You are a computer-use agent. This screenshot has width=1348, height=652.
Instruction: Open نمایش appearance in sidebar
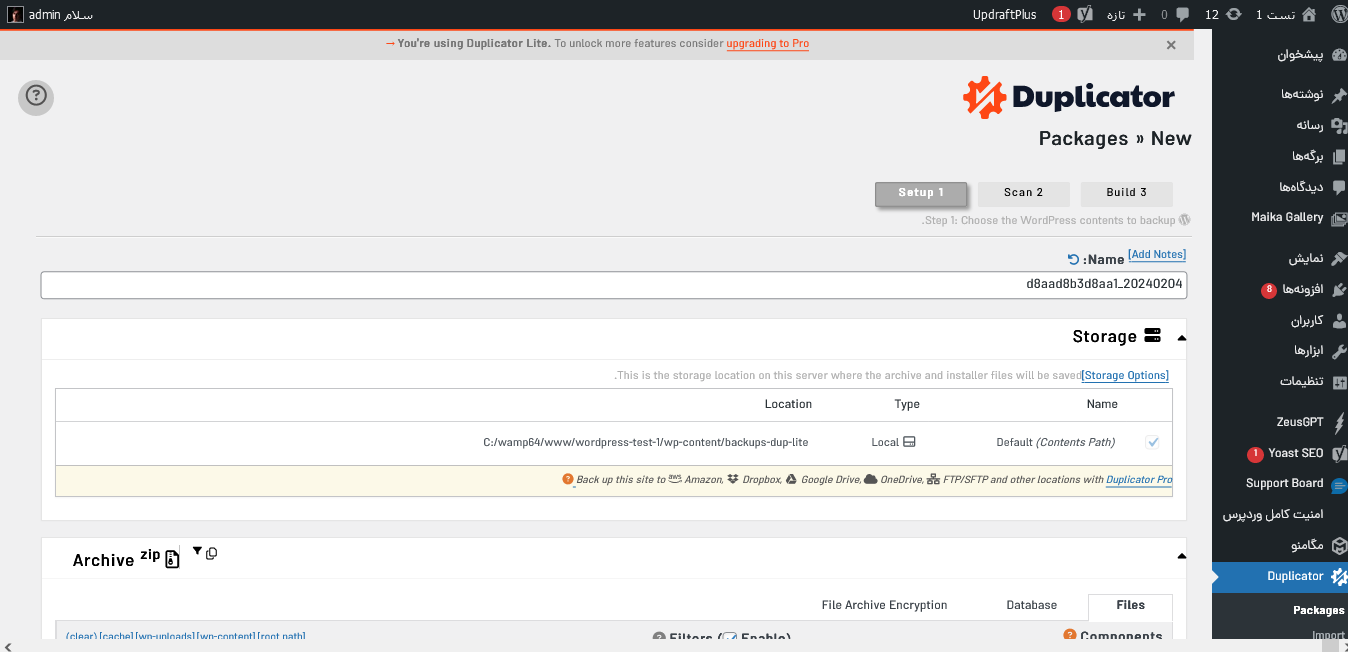click(x=1280, y=258)
